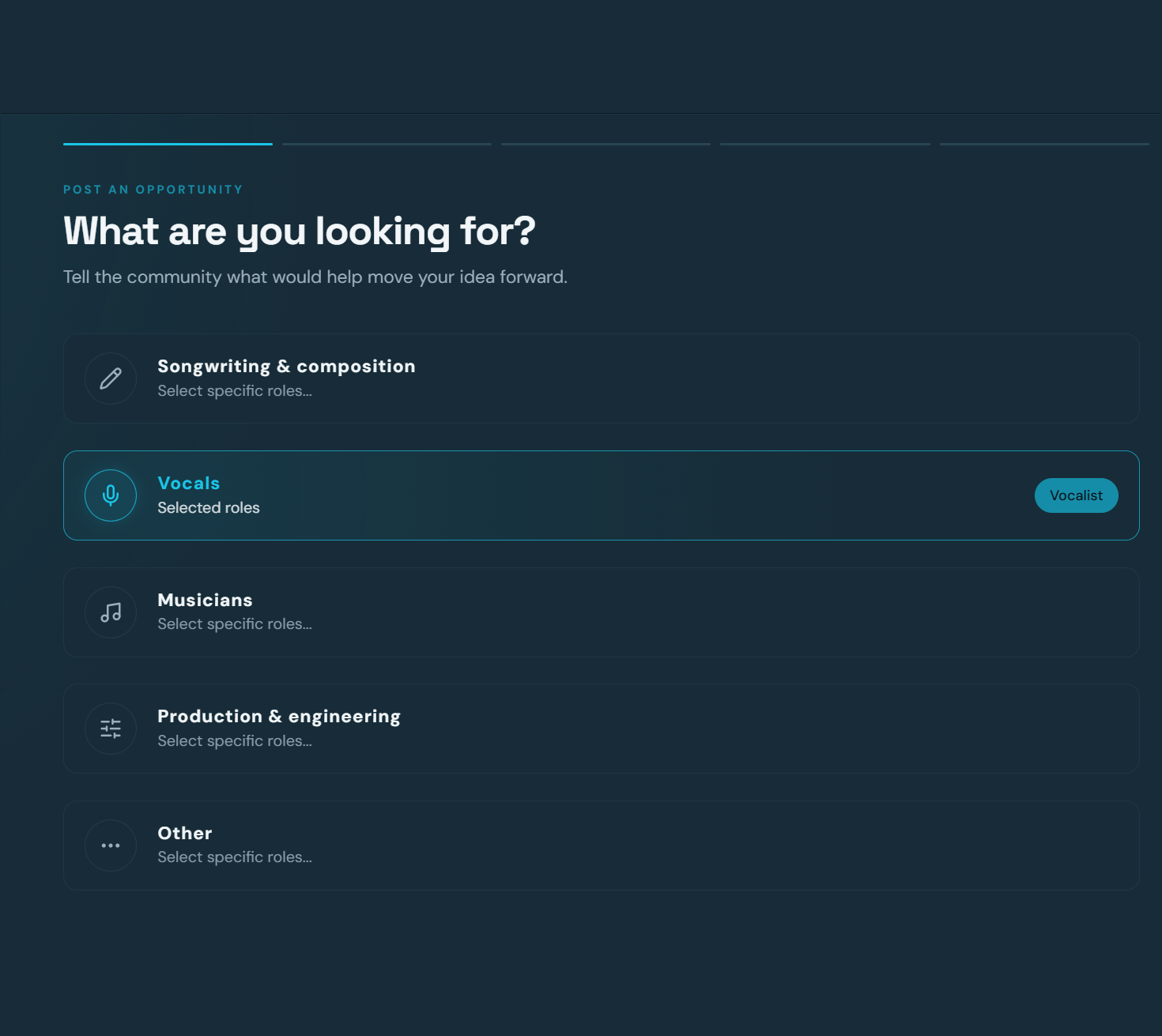Click the mixer sliders icon for Production & engineering

click(x=111, y=729)
